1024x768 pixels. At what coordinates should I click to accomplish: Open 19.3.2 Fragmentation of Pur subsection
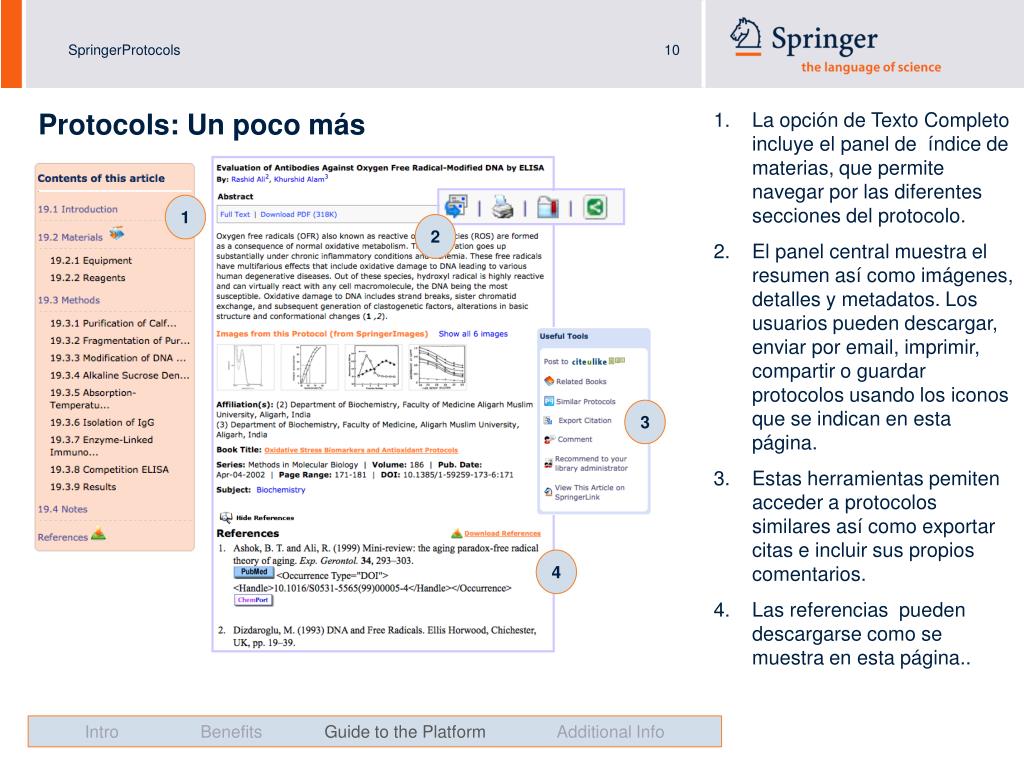(x=120, y=341)
